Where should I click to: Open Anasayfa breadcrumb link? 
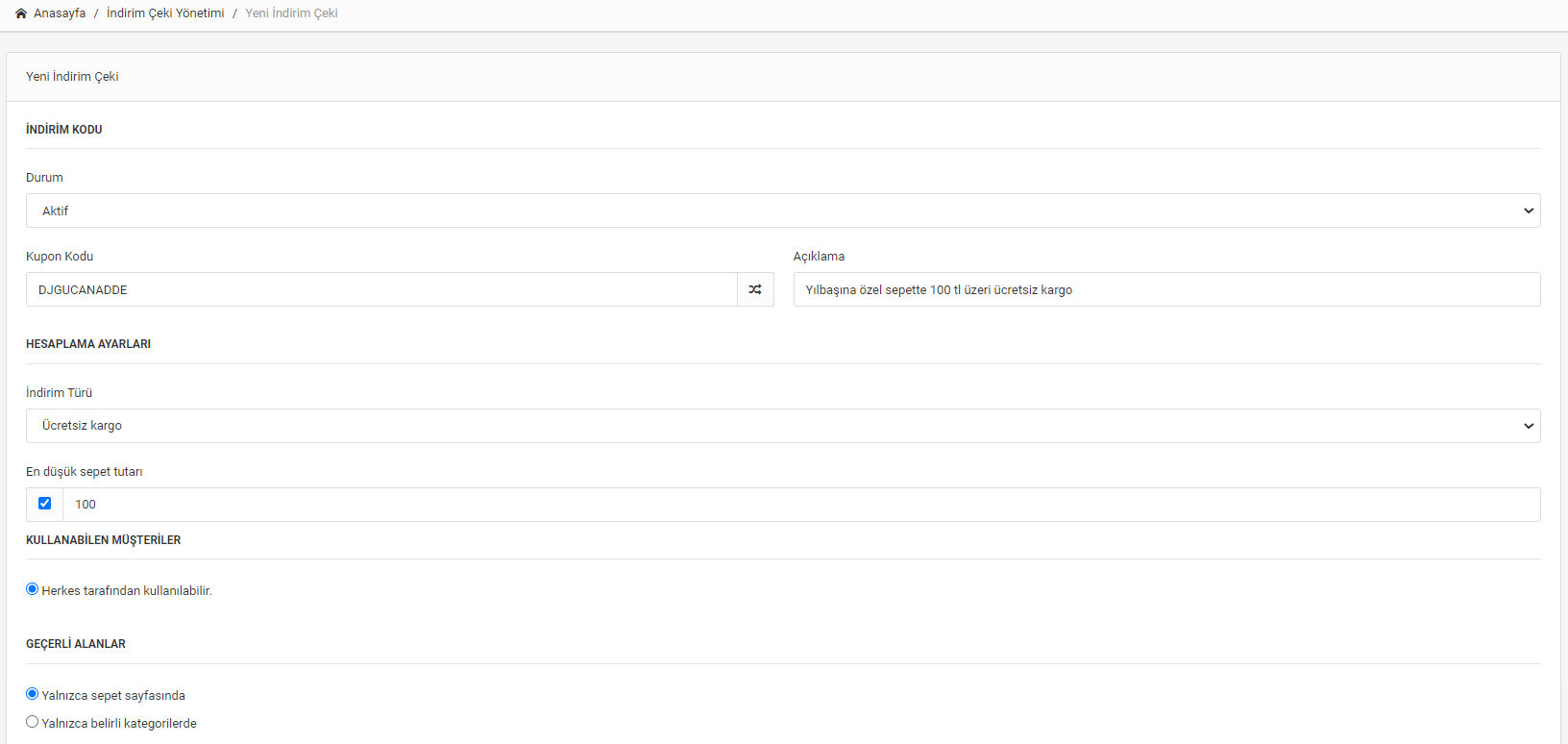coord(60,13)
